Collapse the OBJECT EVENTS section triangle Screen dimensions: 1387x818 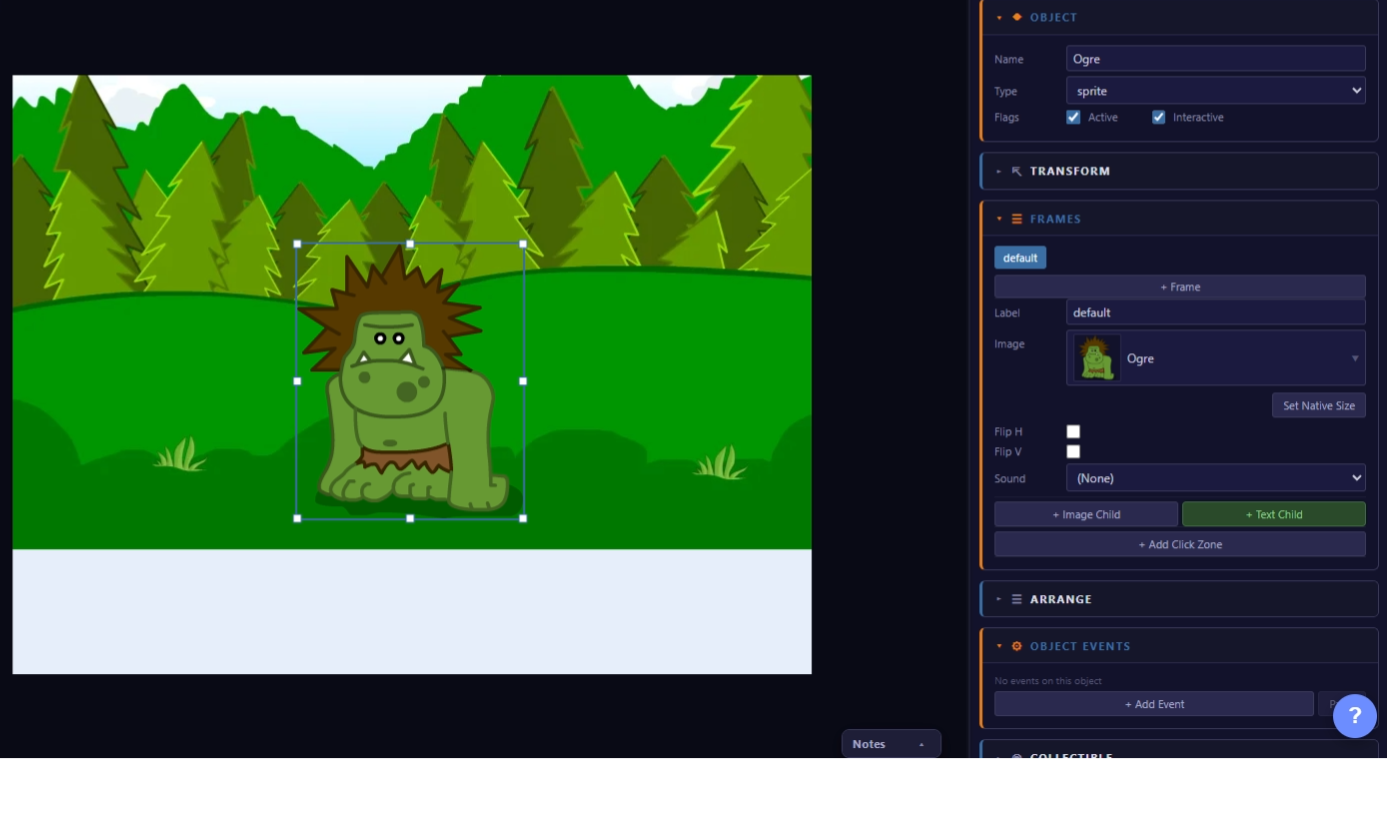point(999,646)
